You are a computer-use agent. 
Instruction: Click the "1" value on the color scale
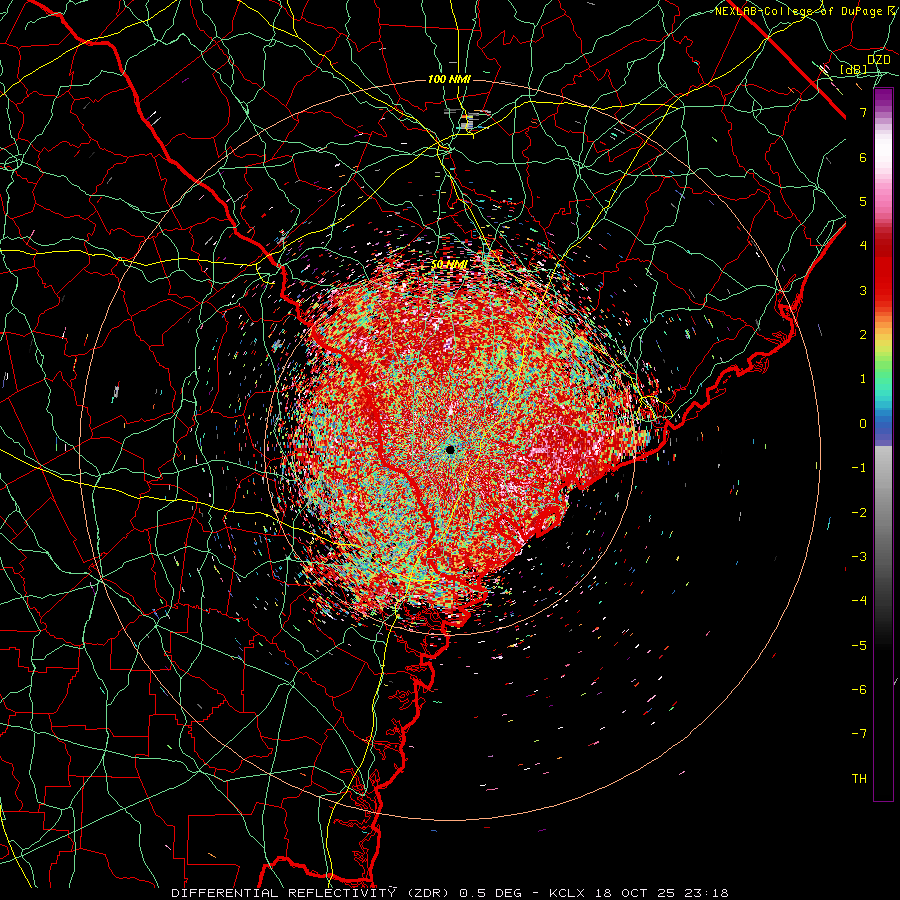pyautogui.click(x=863, y=379)
